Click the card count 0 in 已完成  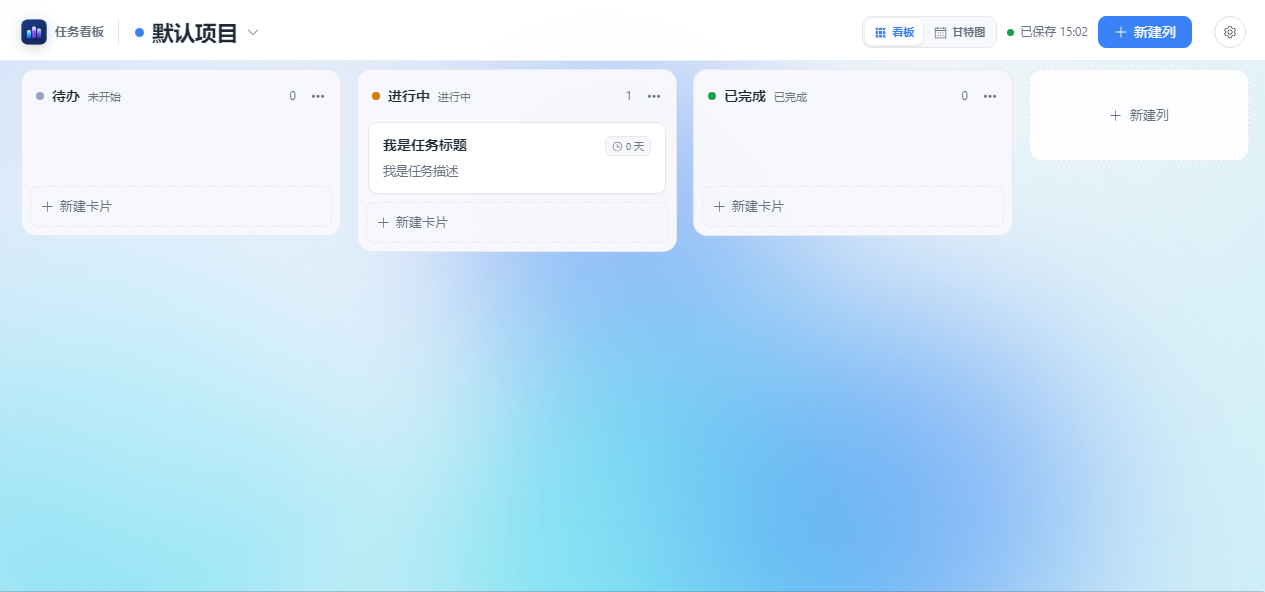pyautogui.click(x=965, y=96)
